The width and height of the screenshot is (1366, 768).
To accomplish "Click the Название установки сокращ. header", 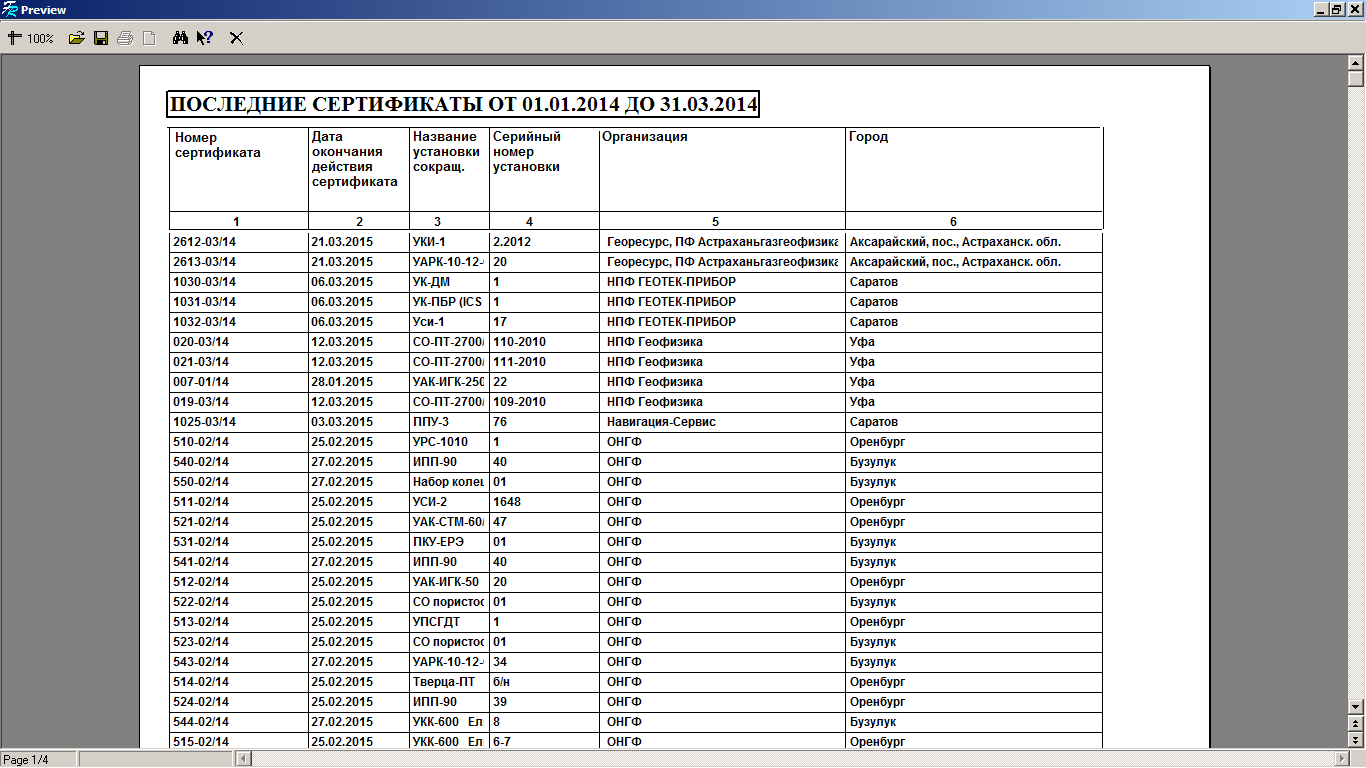I will tap(446, 152).
